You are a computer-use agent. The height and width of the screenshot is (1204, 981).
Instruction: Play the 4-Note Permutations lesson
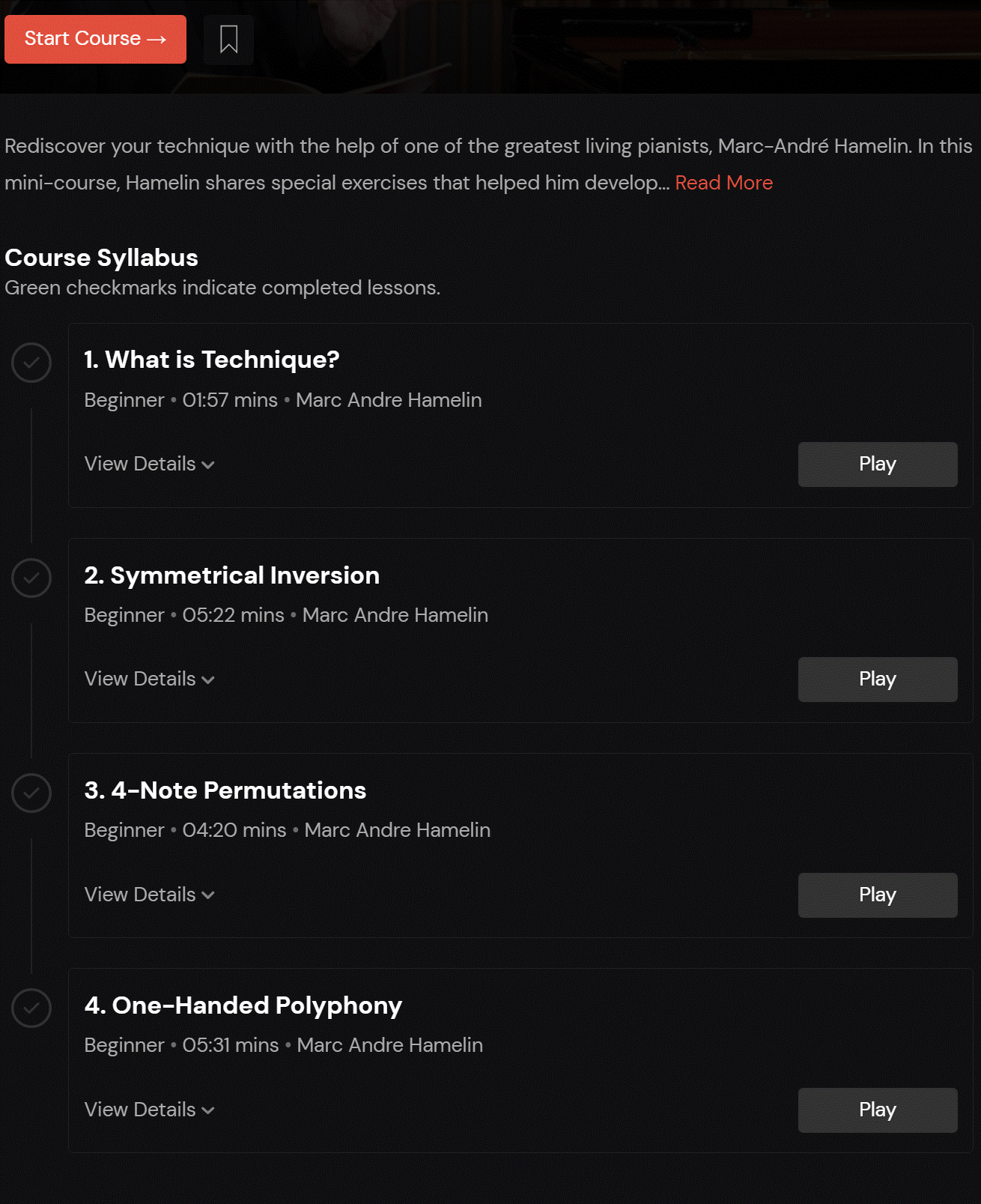(878, 895)
